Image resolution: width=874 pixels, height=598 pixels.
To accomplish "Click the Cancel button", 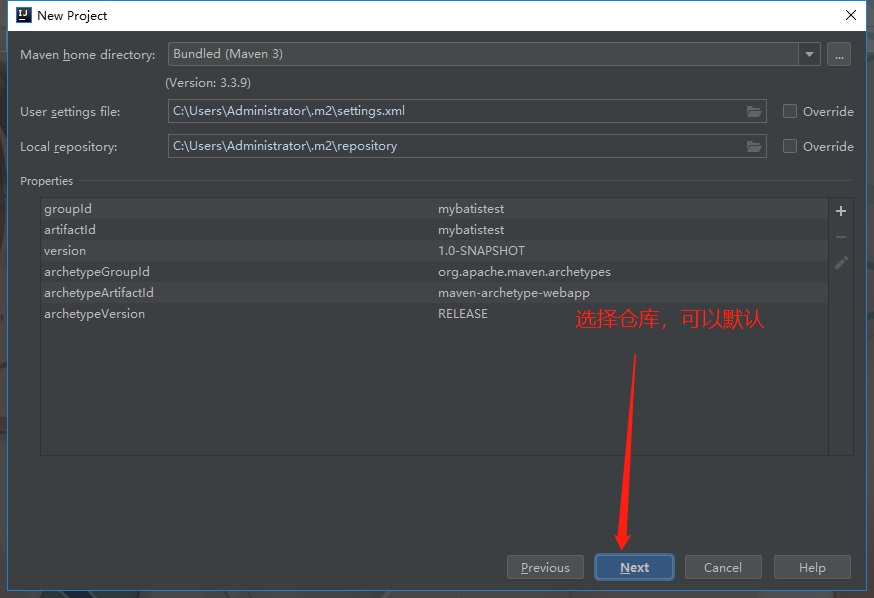I will point(723,567).
